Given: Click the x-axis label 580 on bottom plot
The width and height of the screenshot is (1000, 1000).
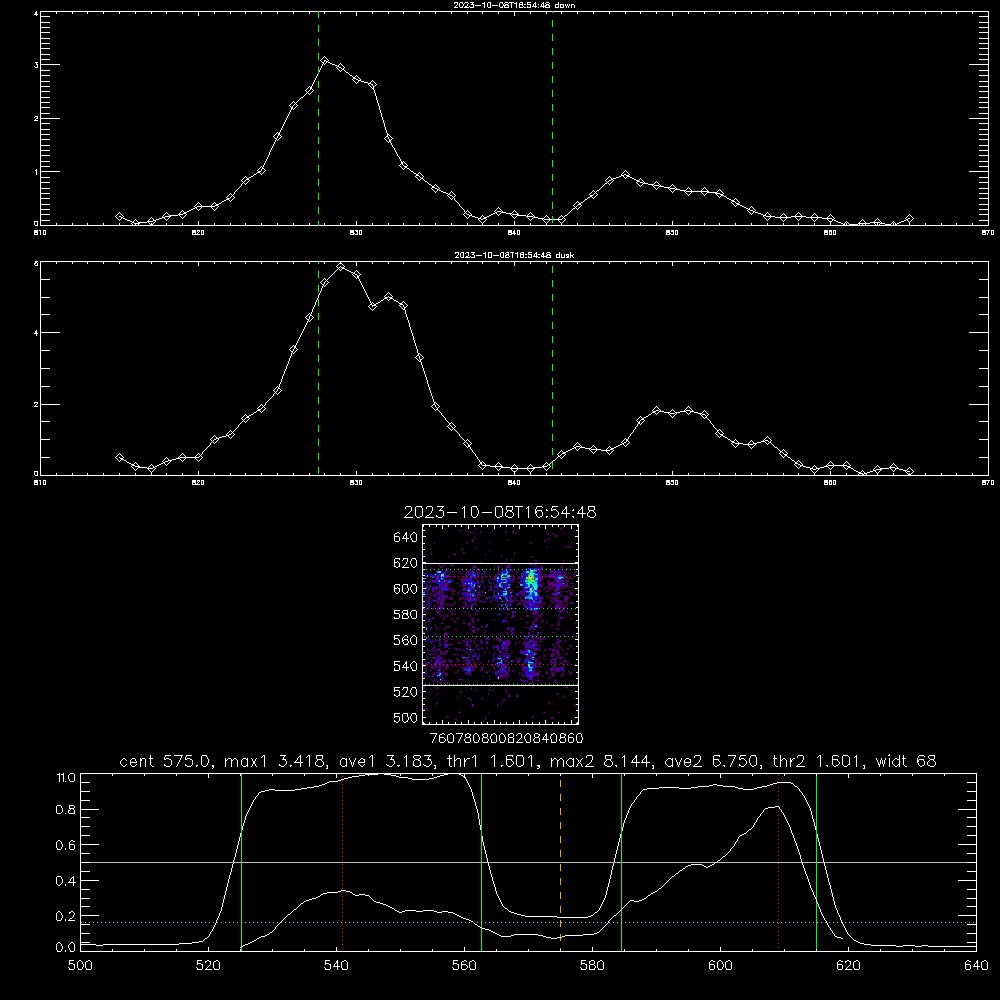Looking at the screenshot, I should (592, 966).
